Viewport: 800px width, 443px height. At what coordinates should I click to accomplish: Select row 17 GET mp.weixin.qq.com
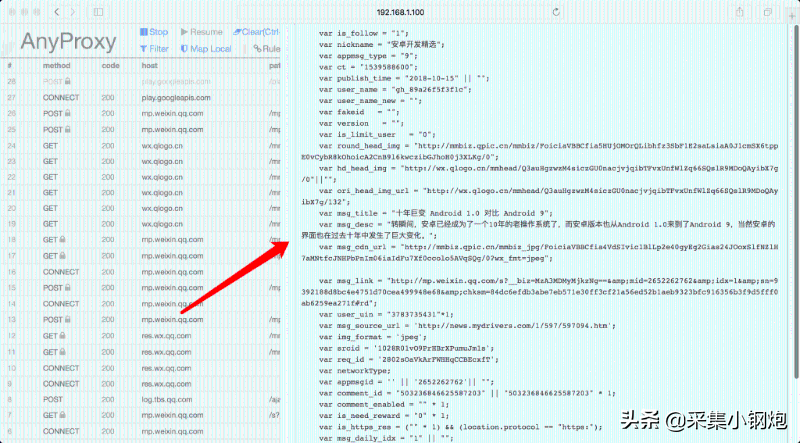[x=140, y=256]
